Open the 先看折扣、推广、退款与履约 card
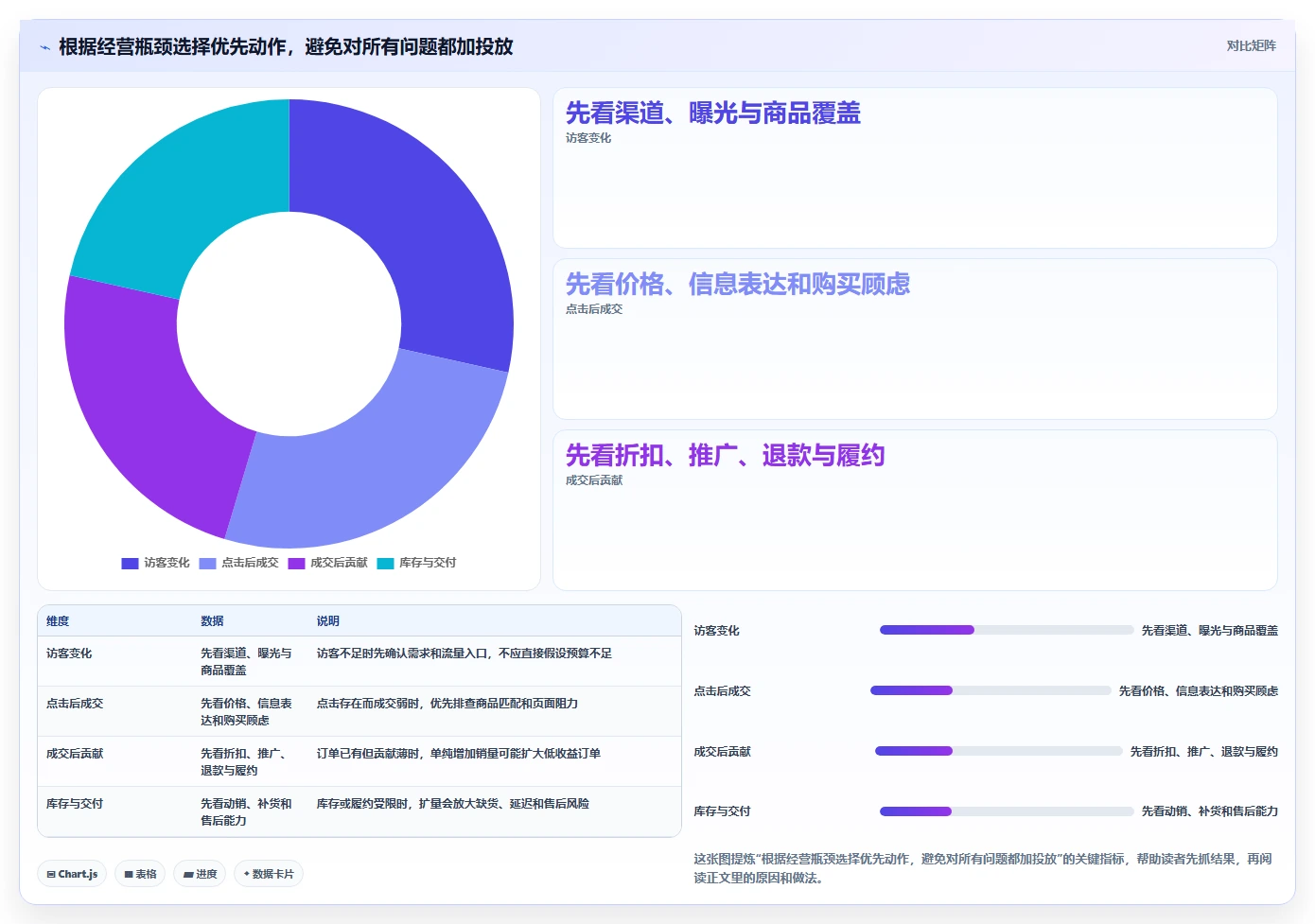Viewport: 1315px width, 924px height. click(915, 511)
